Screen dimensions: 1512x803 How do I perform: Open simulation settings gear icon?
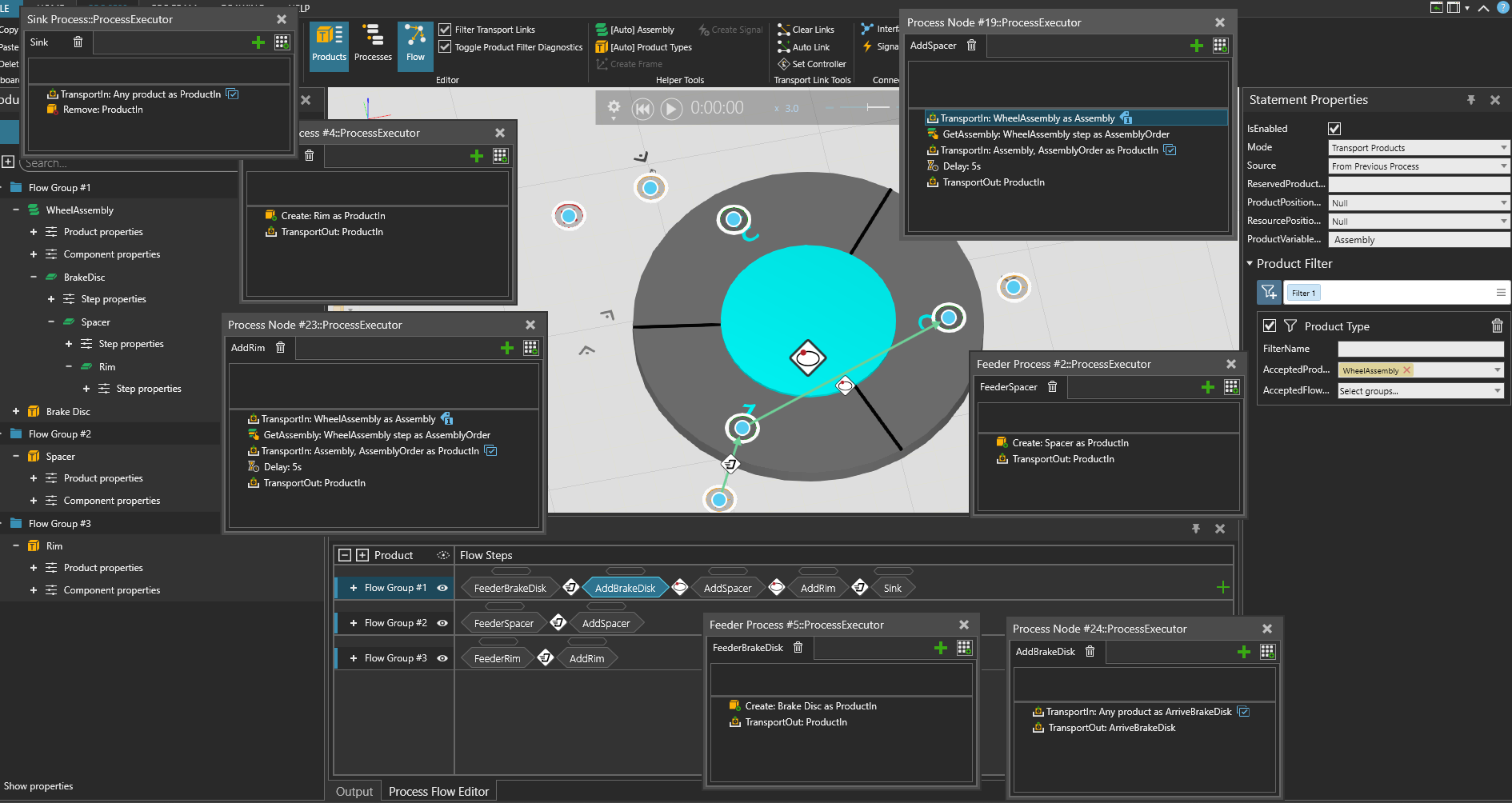(614, 107)
